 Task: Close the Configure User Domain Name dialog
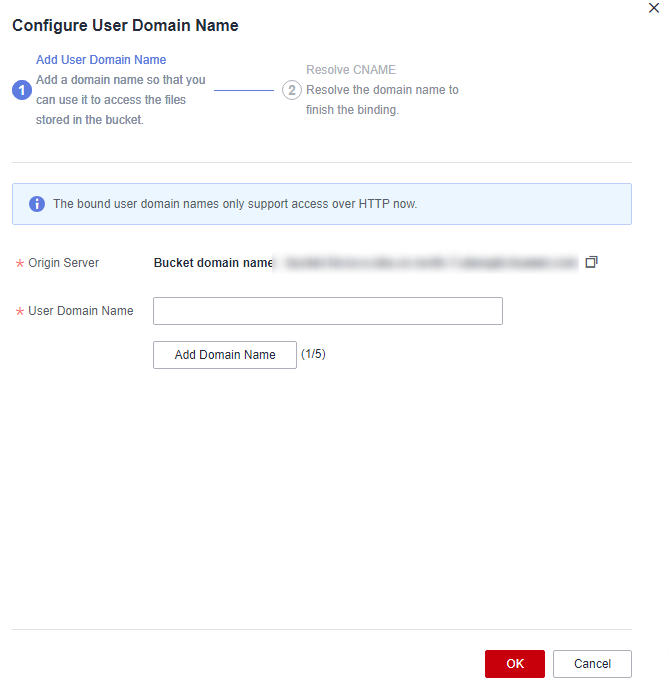654,8
